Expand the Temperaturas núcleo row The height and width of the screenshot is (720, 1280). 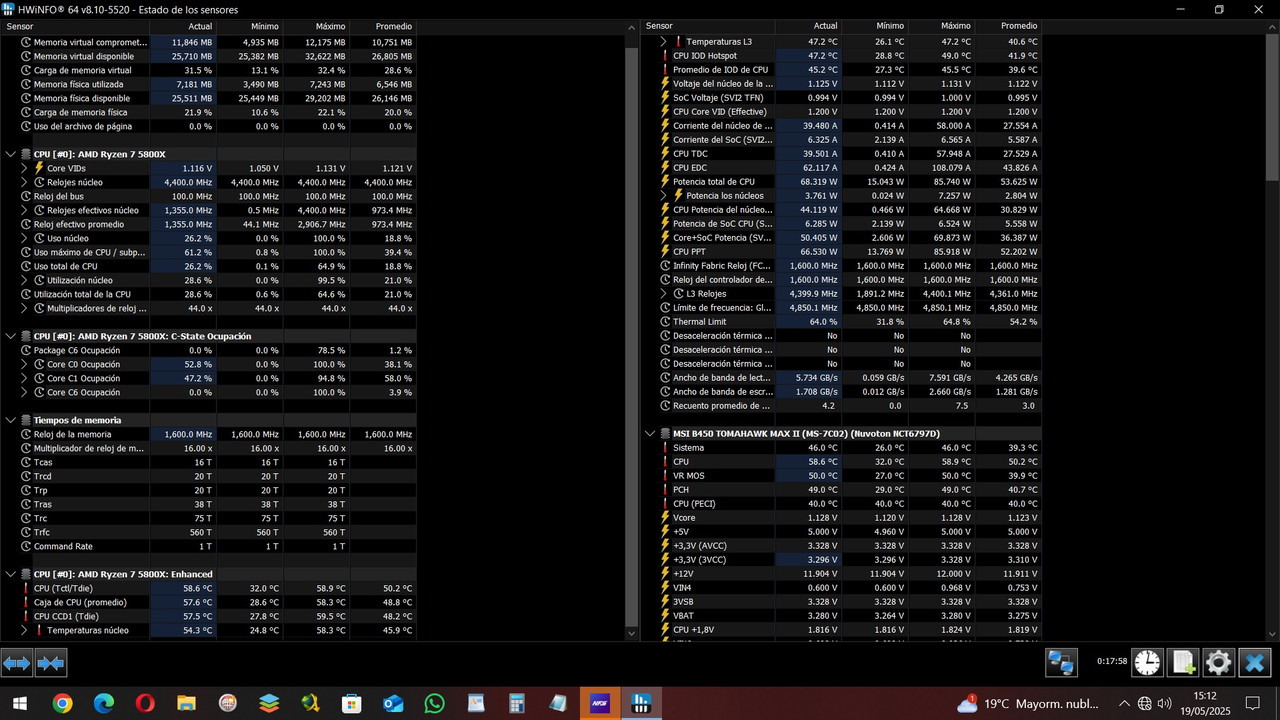coord(25,630)
